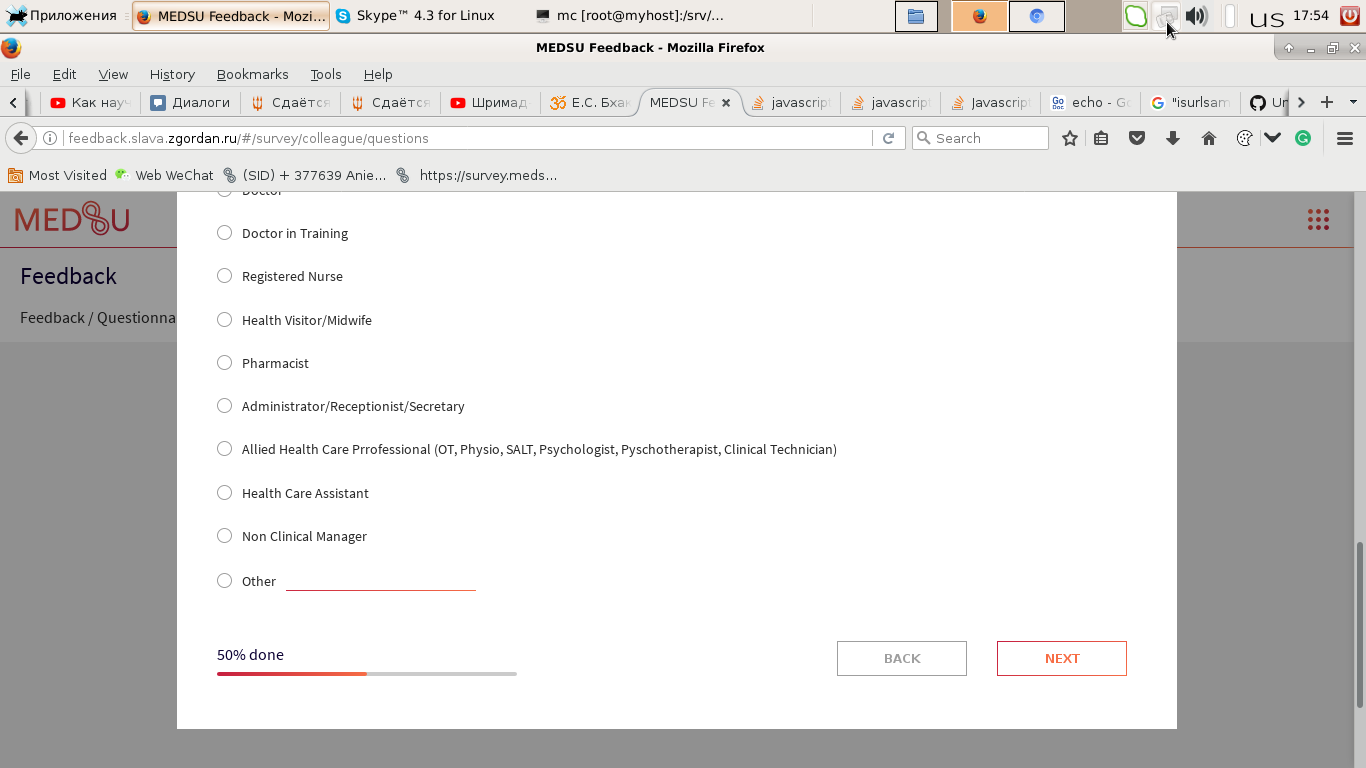Switch to the Шримад tab

490,102
